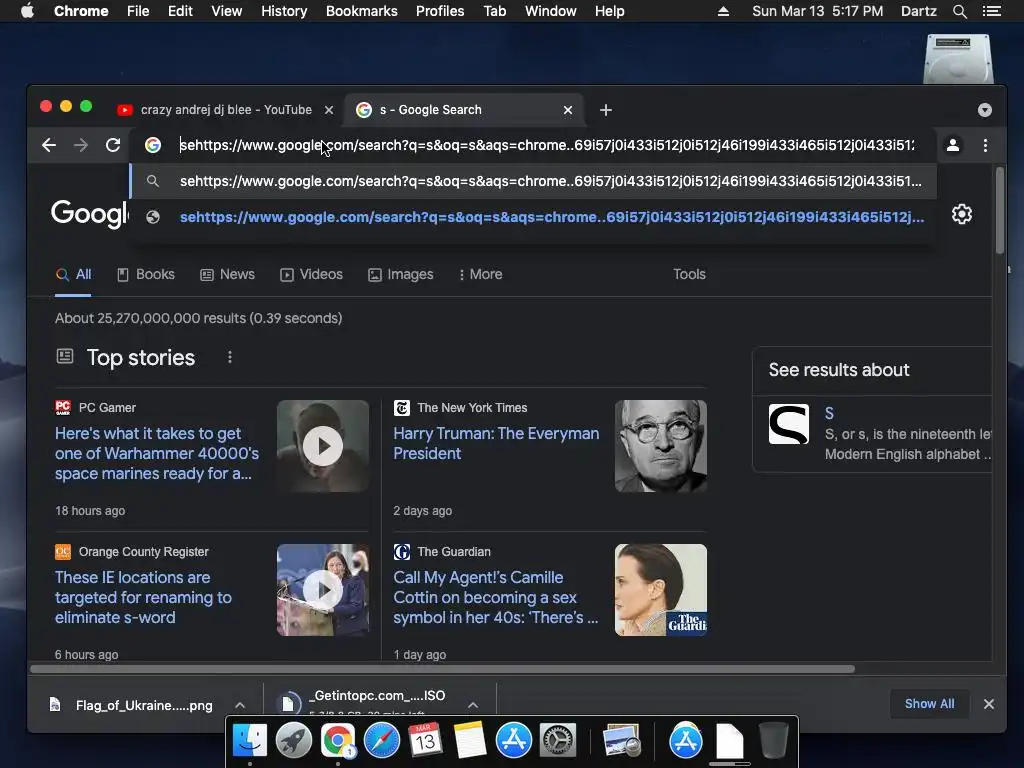Viewport: 1024px width, 768px height.
Task: Open the History menu
Action: (284, 11)
